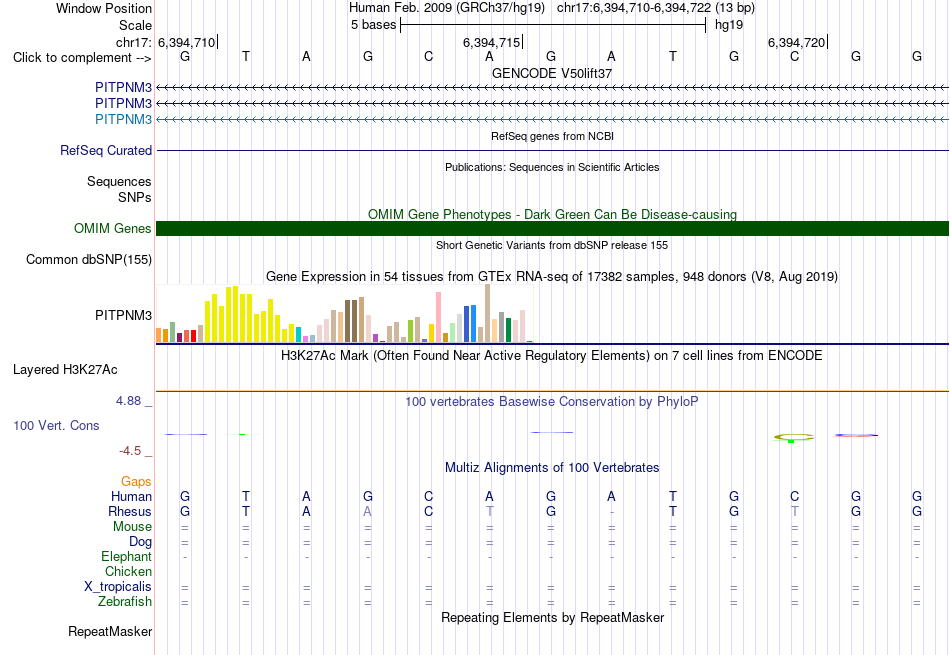Click the GENCODE V50lift37 track title
Viewport: 950px width, 655px height.
(x=552, y=73)
